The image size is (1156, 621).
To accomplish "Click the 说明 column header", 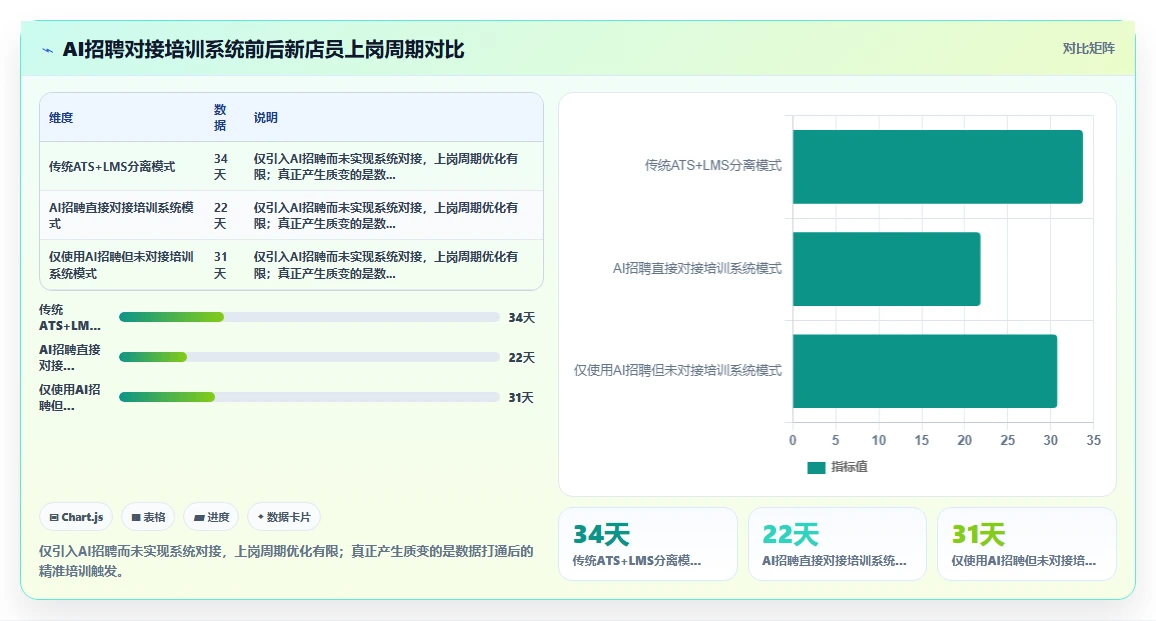I will 265,117.
